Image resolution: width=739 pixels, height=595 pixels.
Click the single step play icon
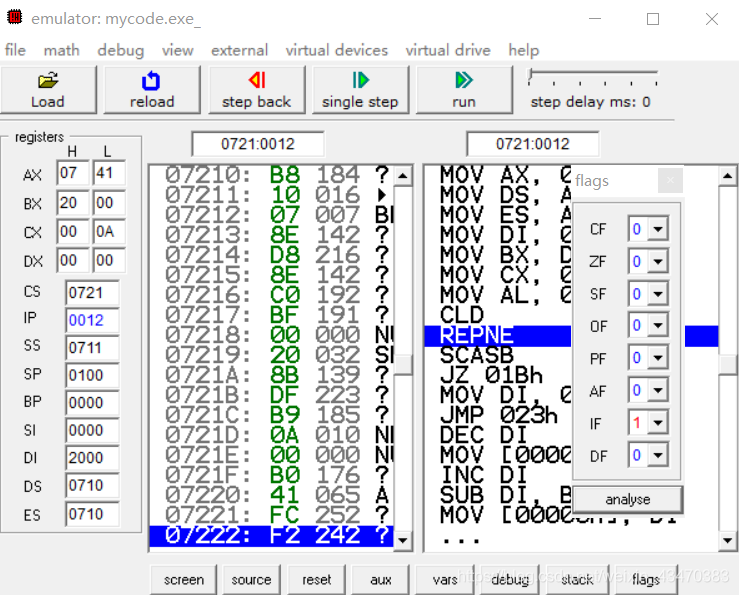[x=361, y=80]
